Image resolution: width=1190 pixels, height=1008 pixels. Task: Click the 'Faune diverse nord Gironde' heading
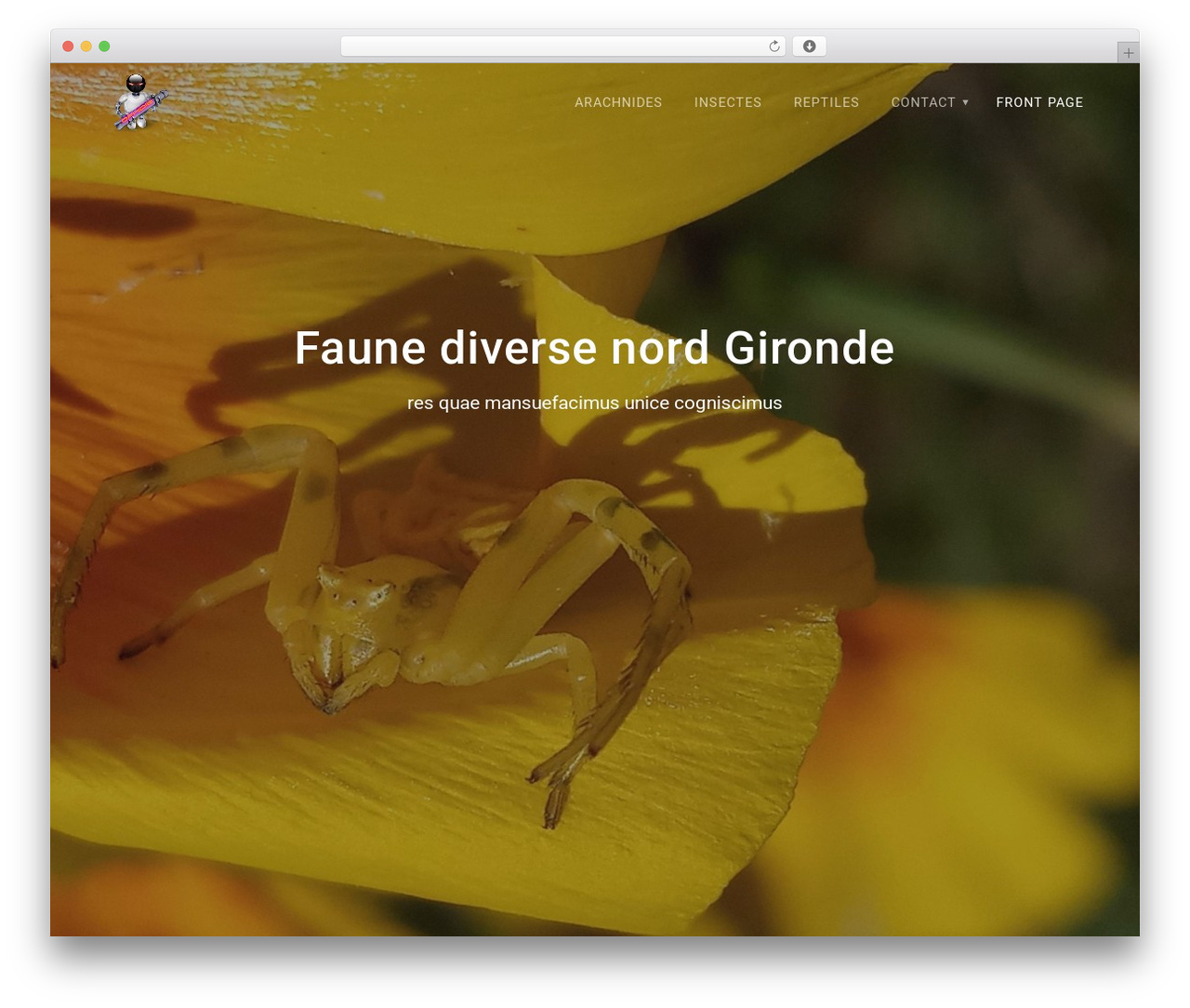point(595,348)
